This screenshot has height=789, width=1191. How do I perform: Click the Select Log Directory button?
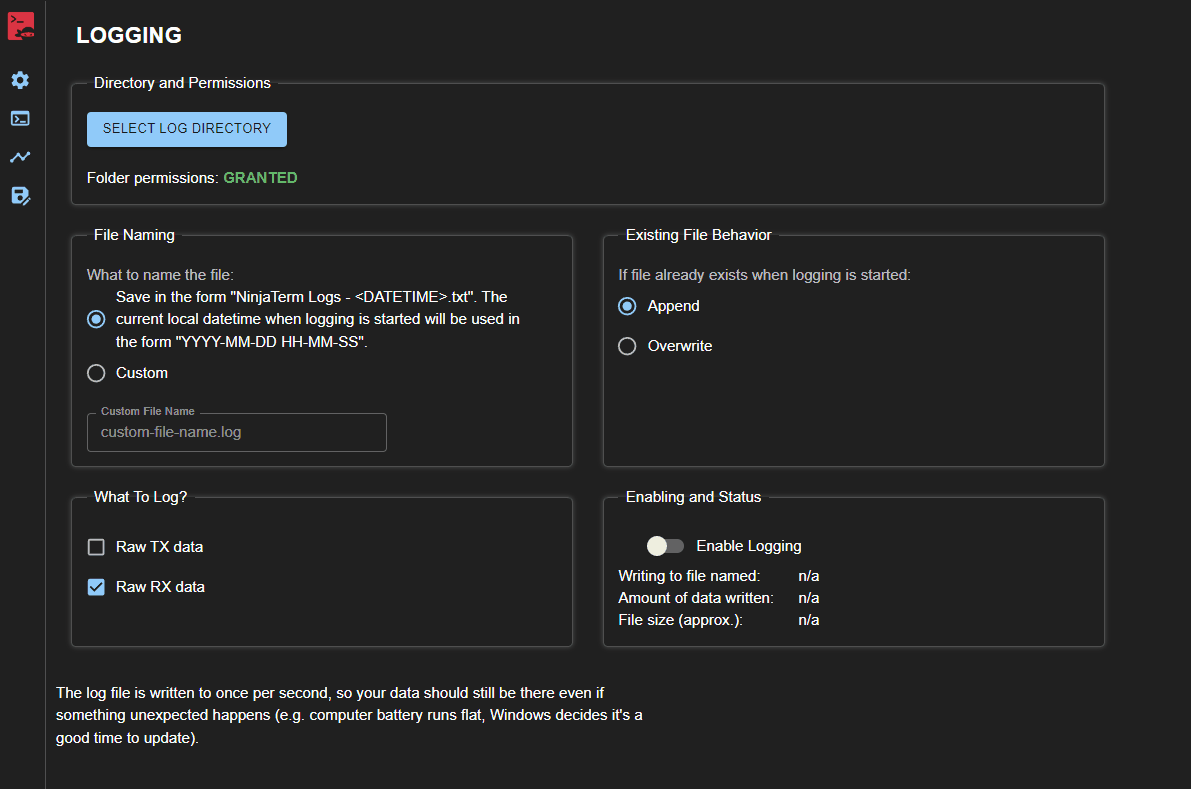187,129
